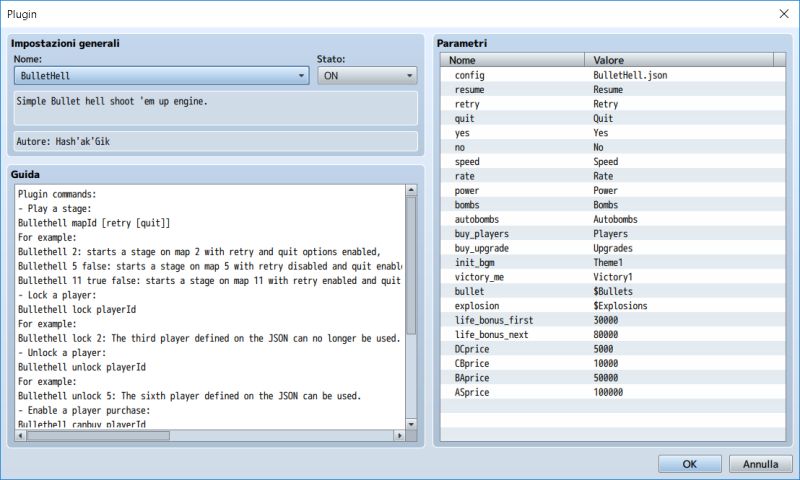This screenshot has width=800, height=480.
Task: Select the bombs parameter row
Action: (613, 205)
